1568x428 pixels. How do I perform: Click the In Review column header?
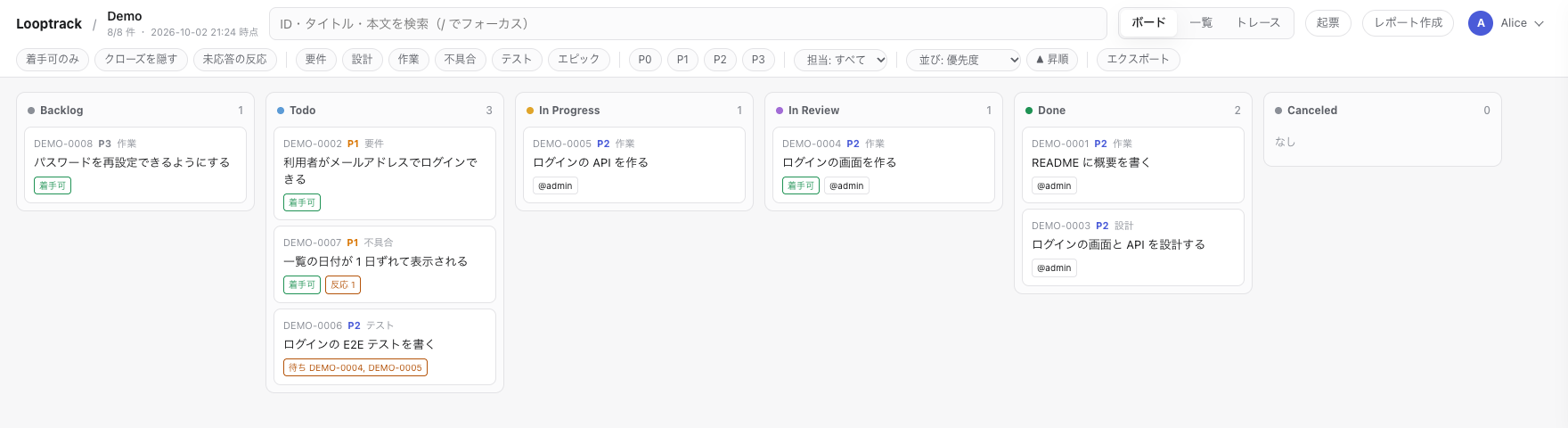click(x=884, y=111)
